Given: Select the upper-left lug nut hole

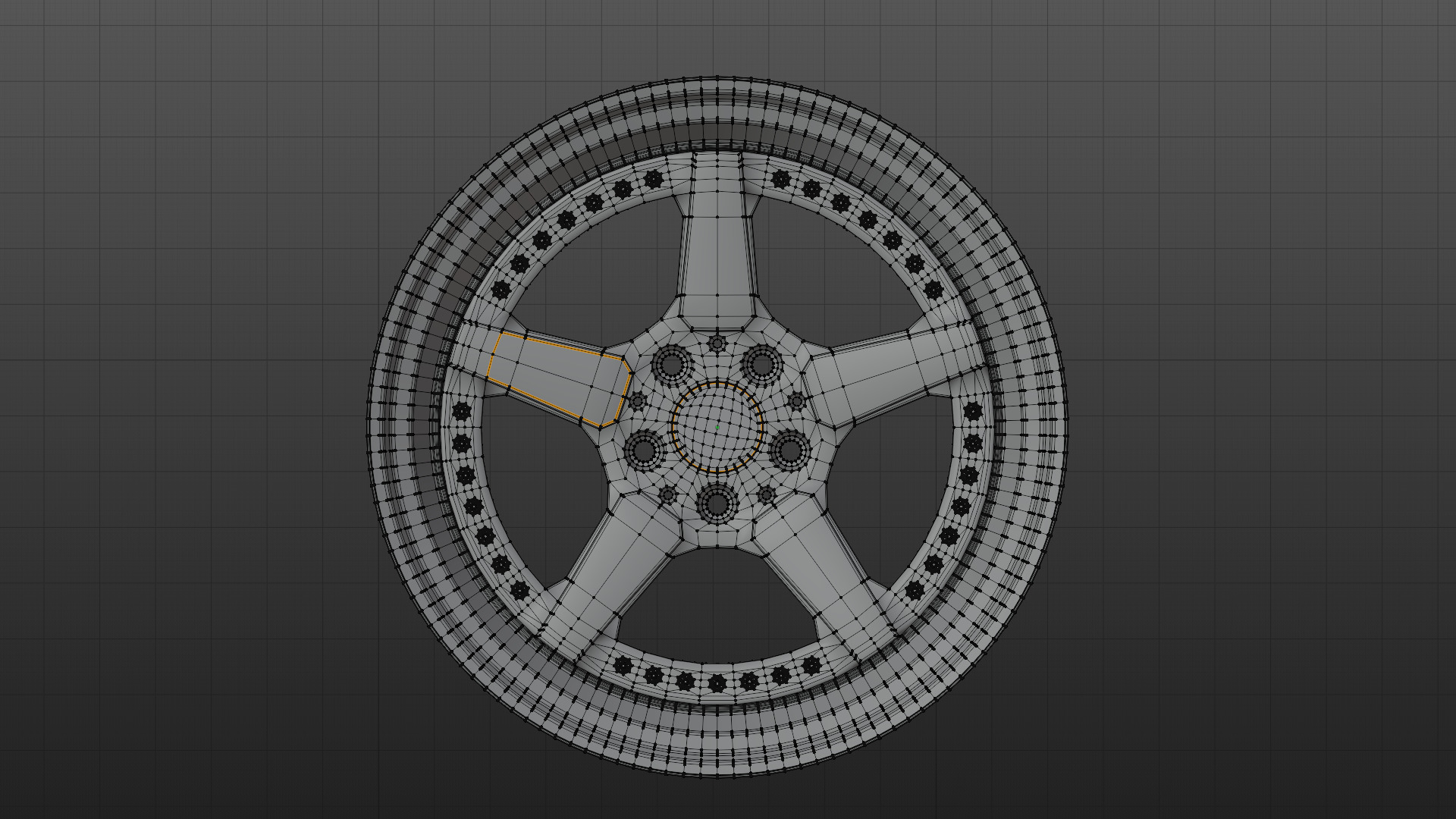Looking at the screenshot, I should [x=671, y=364].
